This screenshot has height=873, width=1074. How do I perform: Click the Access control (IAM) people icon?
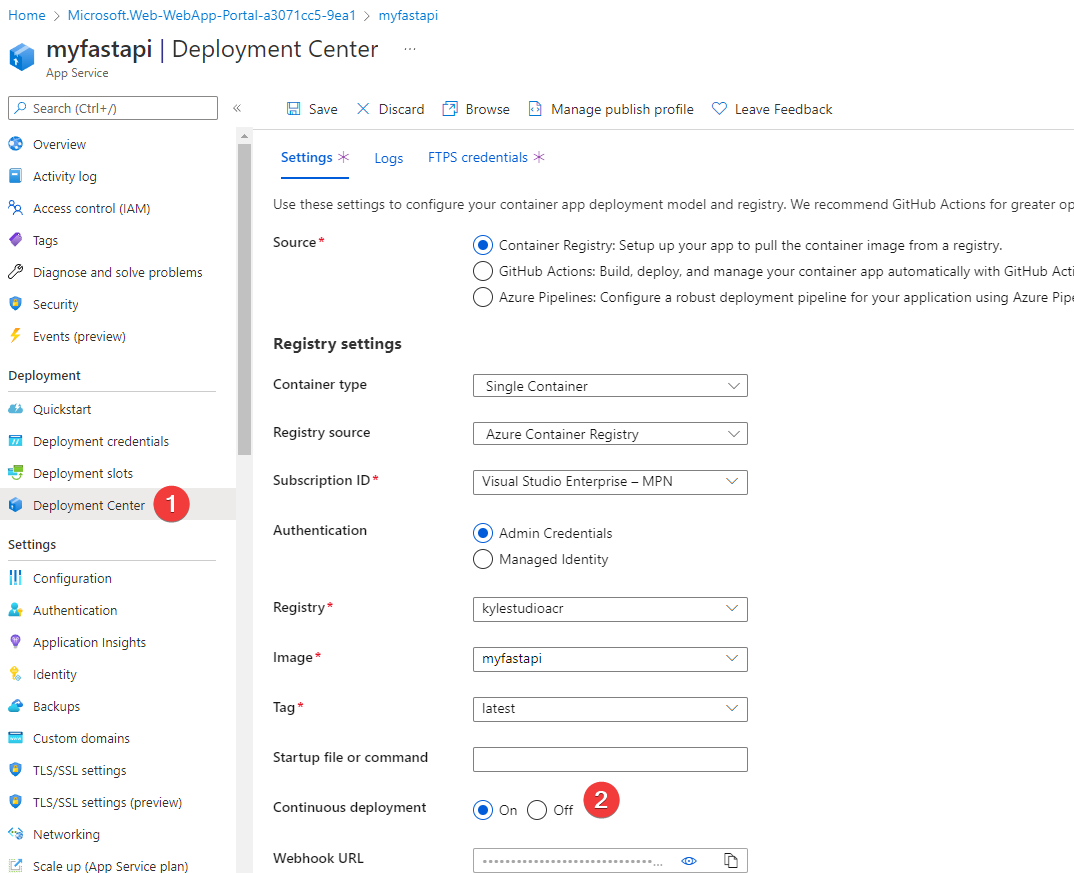[15, 207]
